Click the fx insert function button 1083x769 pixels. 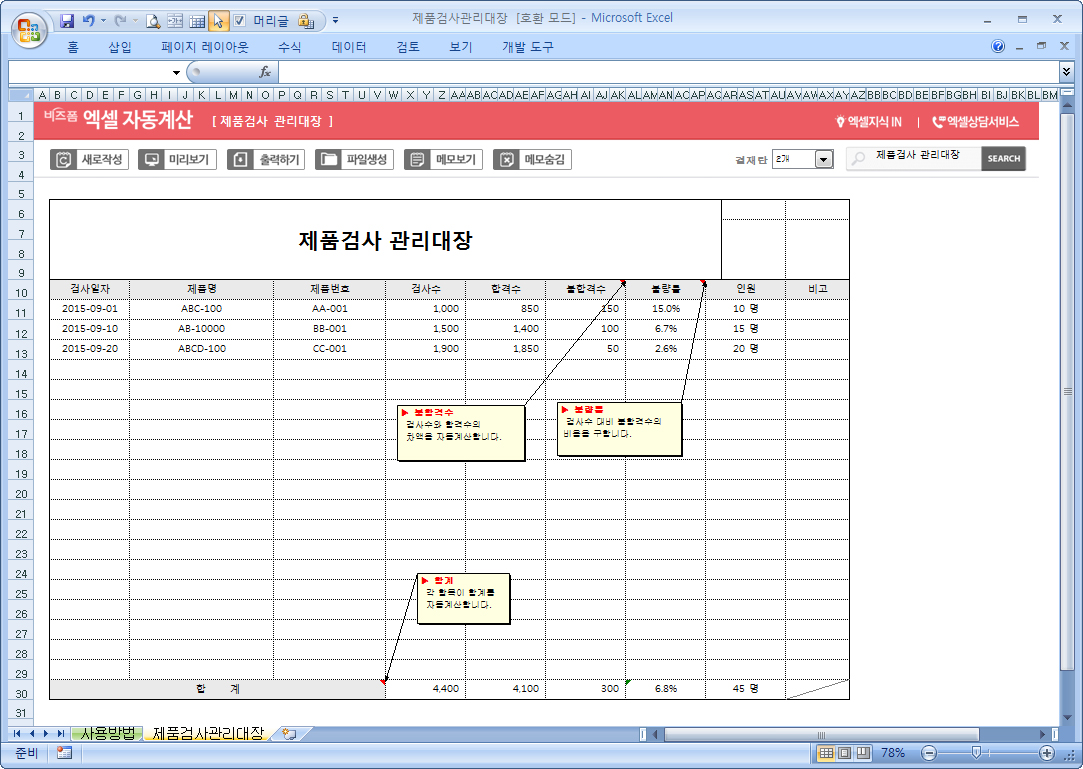coord(265,72)
